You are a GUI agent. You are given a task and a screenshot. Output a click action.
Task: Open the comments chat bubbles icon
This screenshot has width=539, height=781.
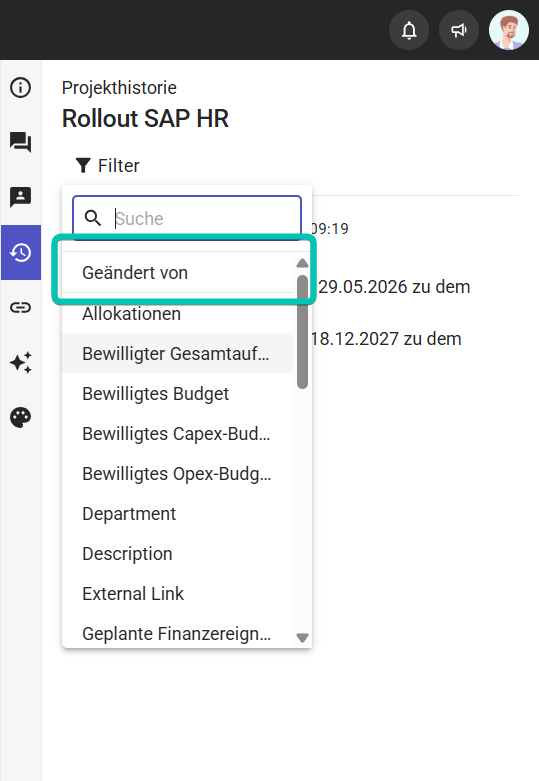coord(20,142)
